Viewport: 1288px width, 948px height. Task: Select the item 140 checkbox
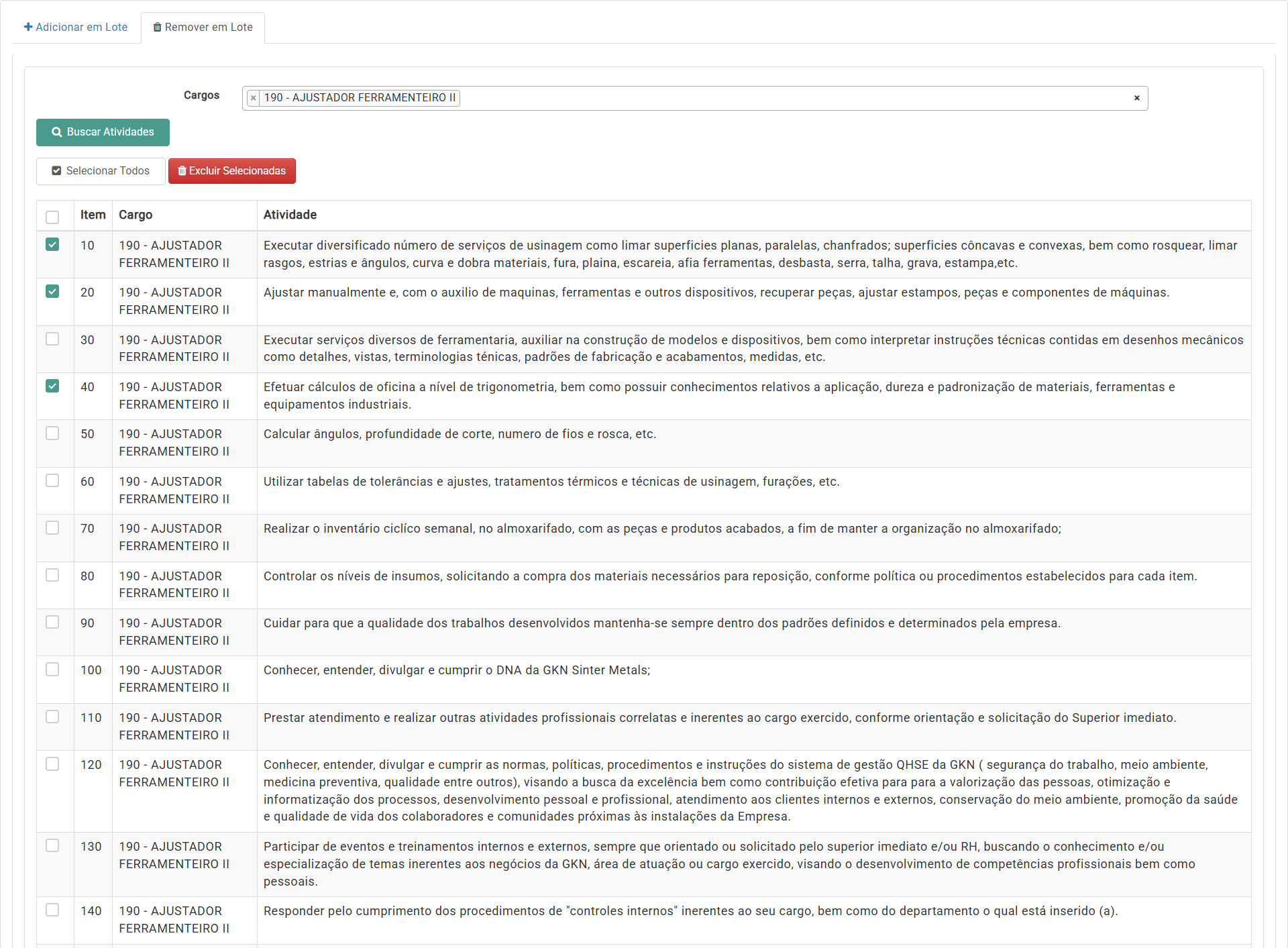pos(52,910)
